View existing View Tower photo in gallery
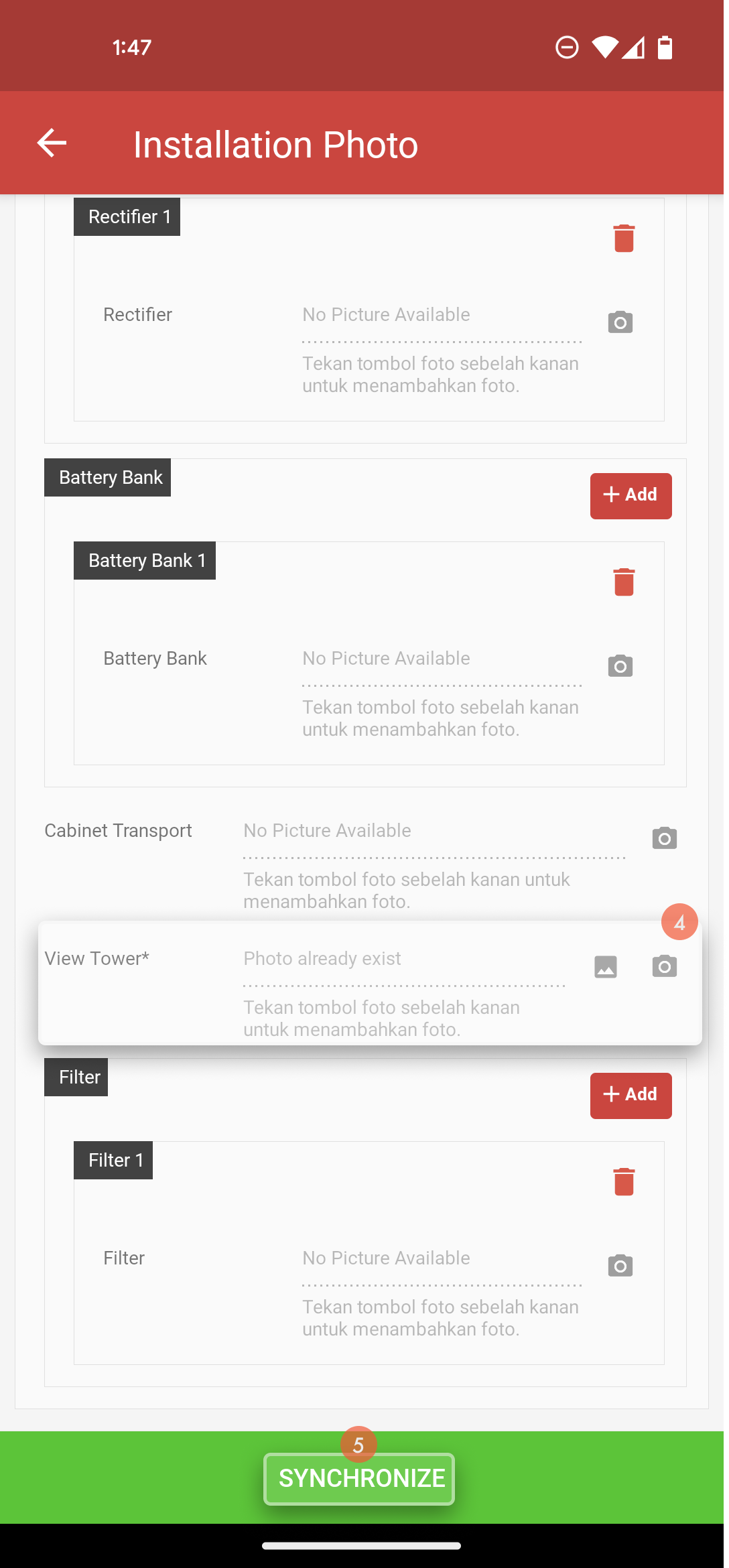 606,966
